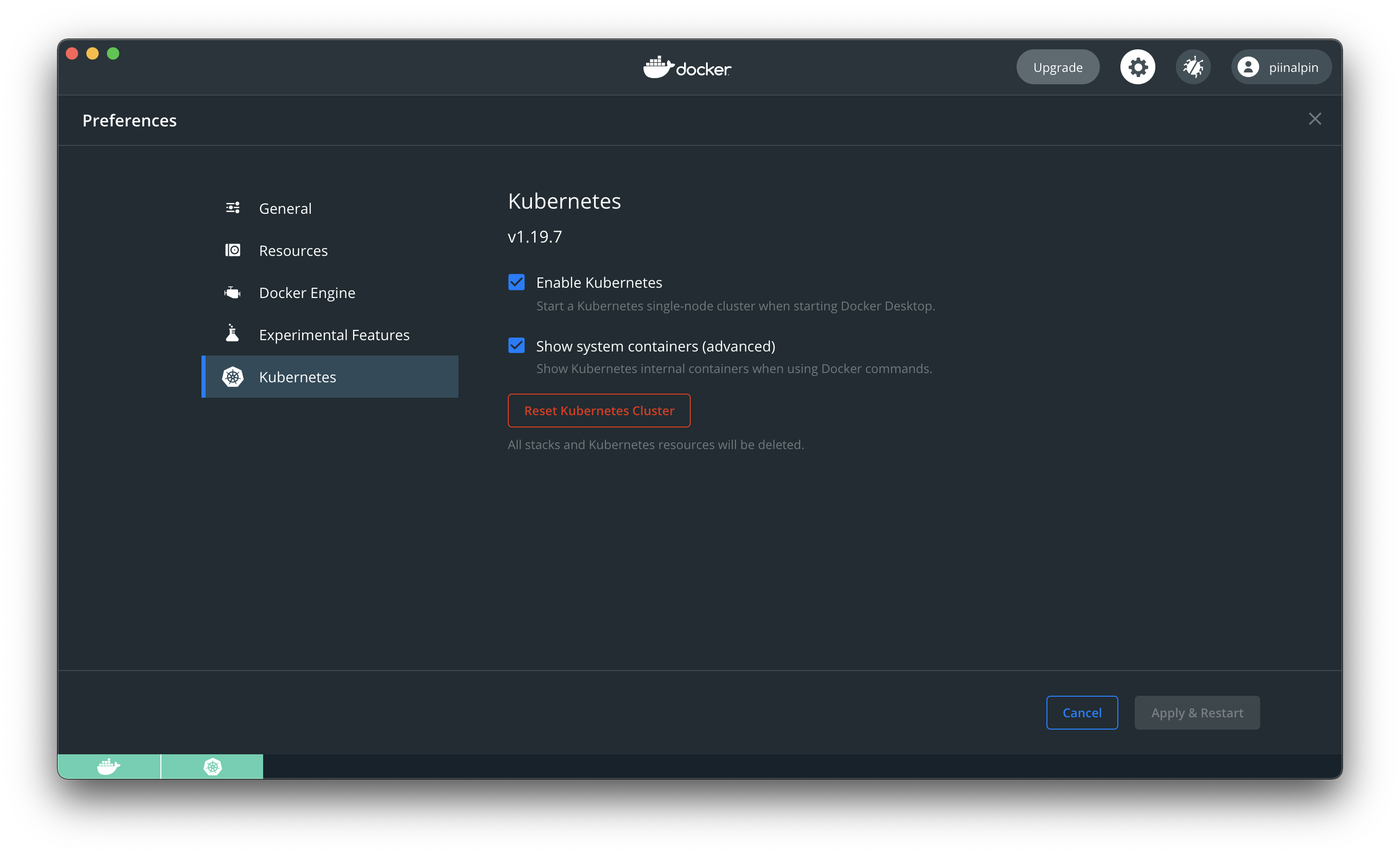Open settings via the gear icon

click(x=1137, y=67)
